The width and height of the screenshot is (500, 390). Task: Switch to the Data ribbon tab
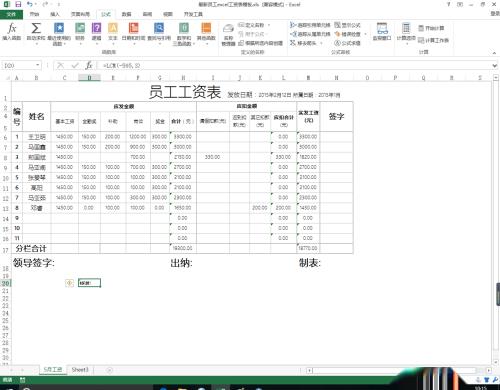click(x=126, y=14)
